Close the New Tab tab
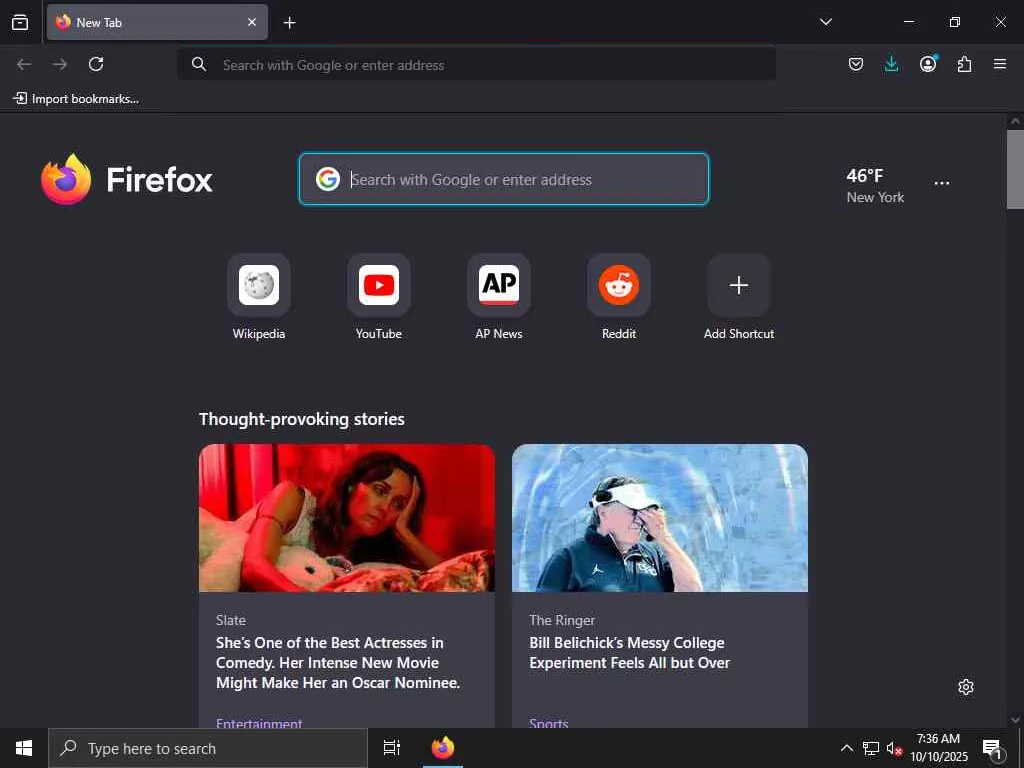The height and width of the screenshot is (768, 1024). [x=251, y=22]
